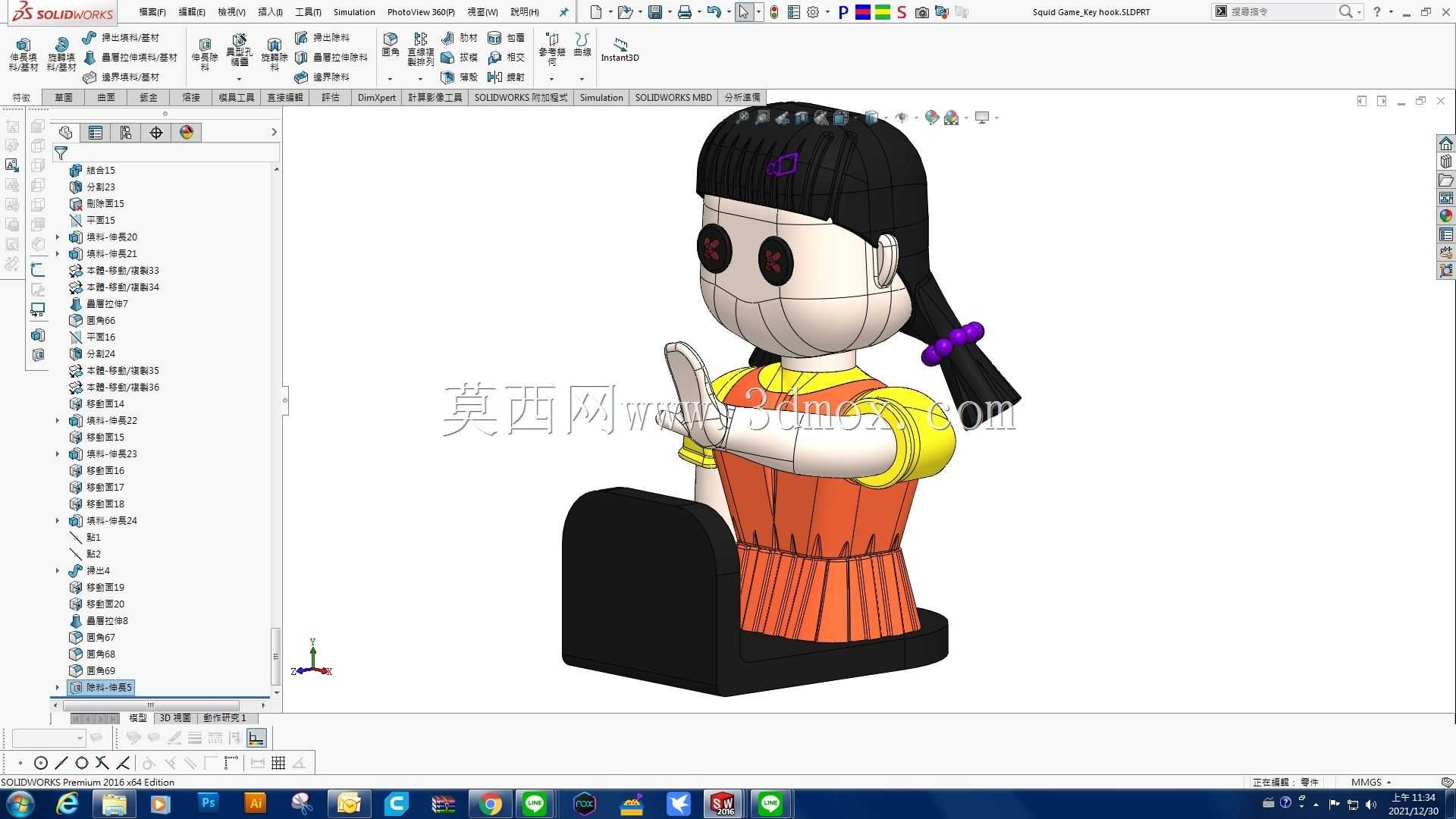Open the DisplayManager color-ball tab

[x=187, y=133]
